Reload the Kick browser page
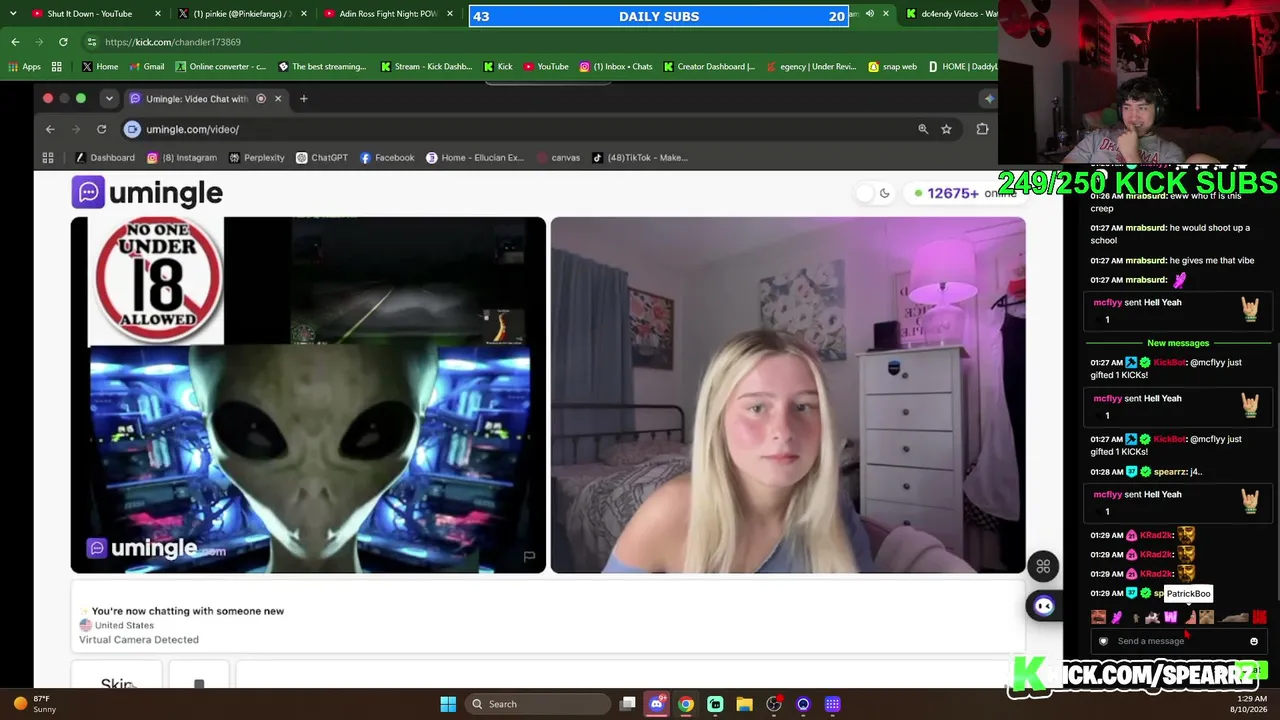The image size is (1280, 720). point(63,42)
